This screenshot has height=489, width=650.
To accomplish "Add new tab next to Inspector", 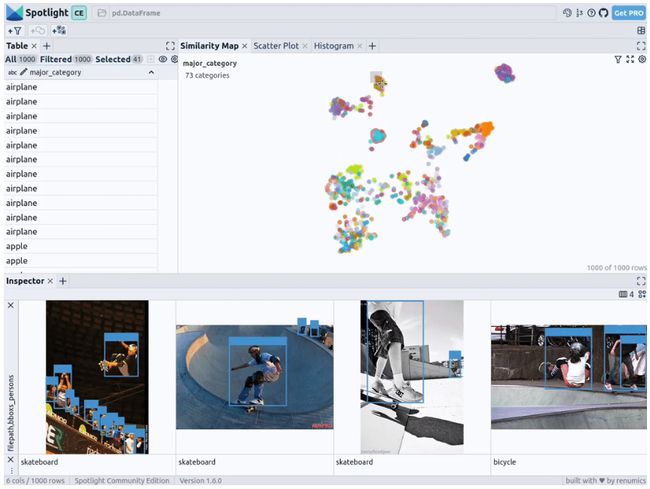I will tap(62, 281).
